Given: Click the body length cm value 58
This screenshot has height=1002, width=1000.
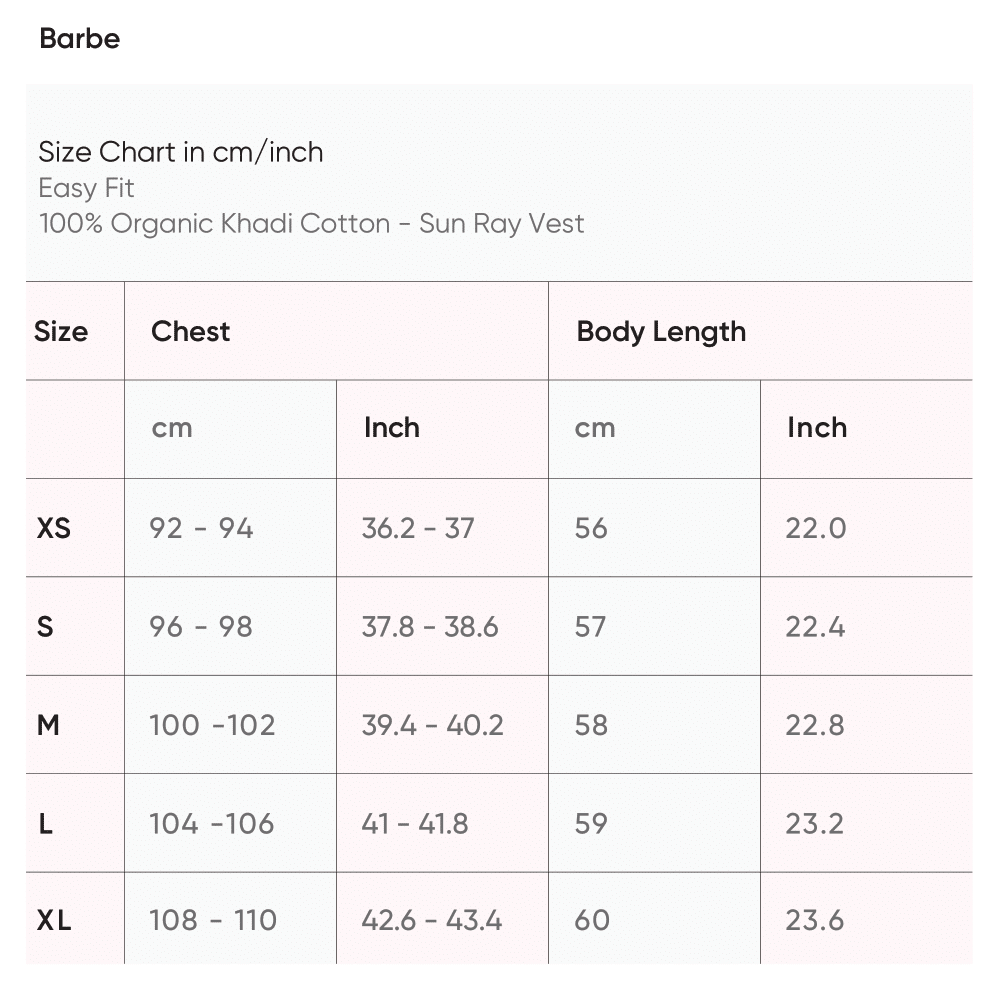Looking at the screenshot, I should pos(591,725).
